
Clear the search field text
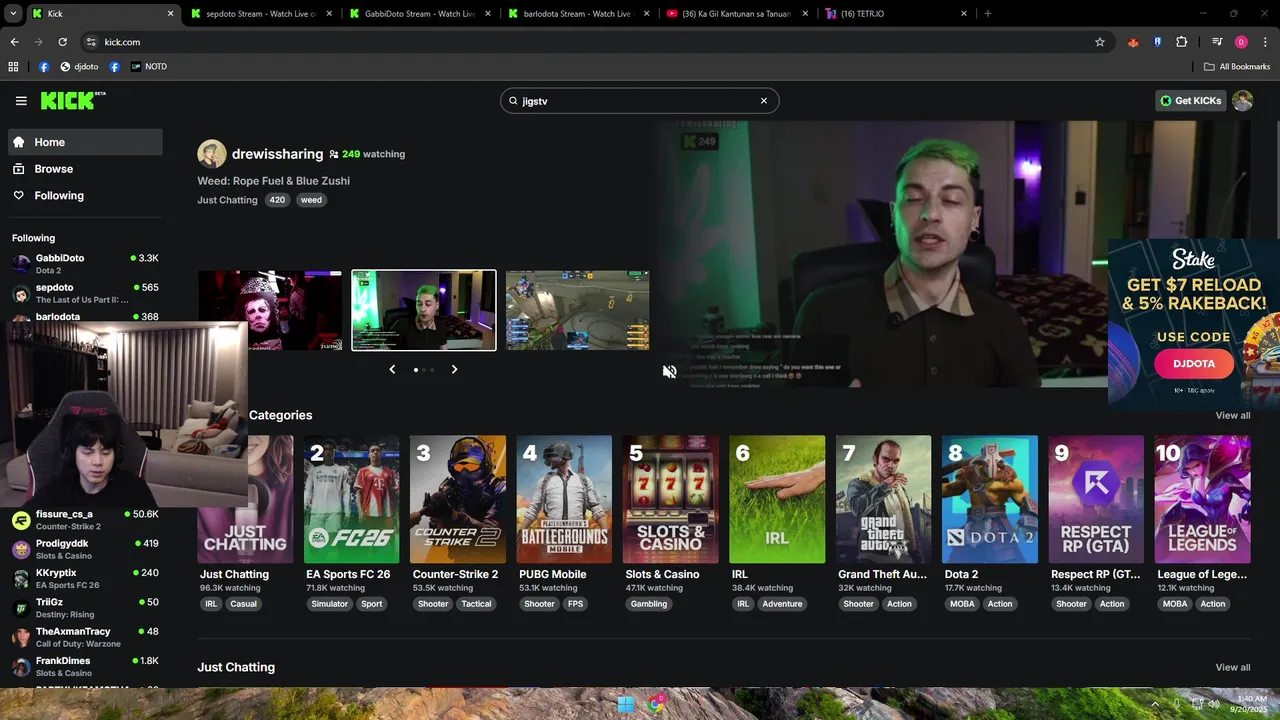(764, 101)
